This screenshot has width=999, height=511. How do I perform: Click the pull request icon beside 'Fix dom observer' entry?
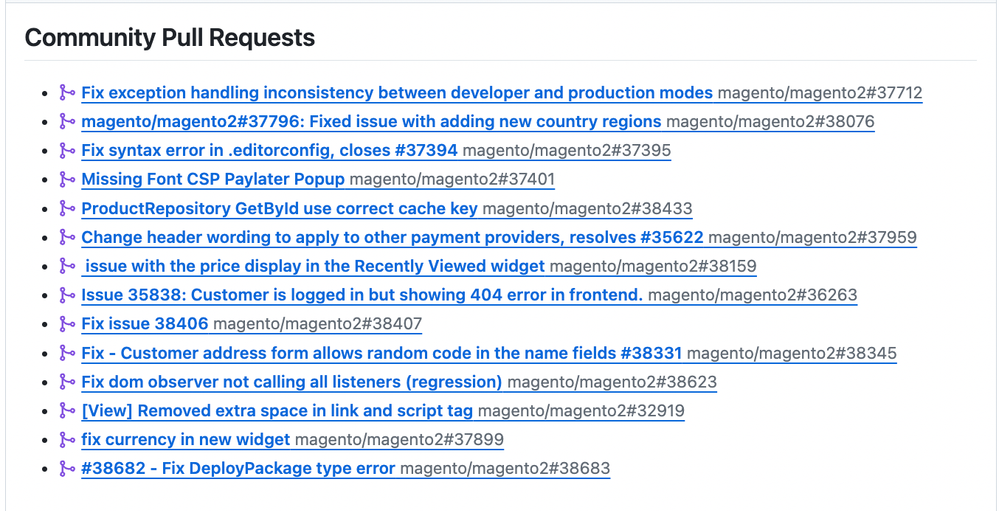point(67,382)
